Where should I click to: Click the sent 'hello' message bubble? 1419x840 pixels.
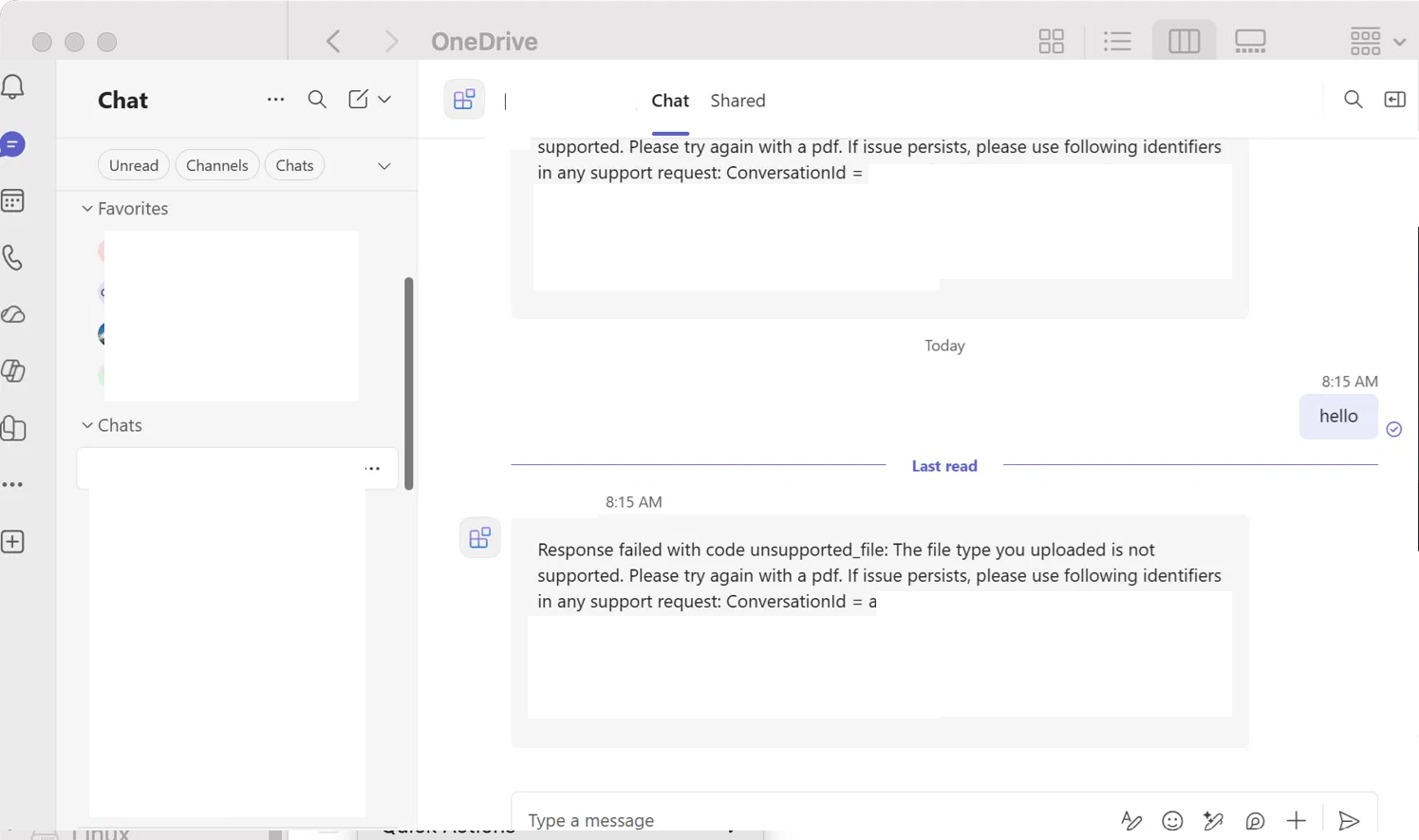click(x=1338, y=417)
